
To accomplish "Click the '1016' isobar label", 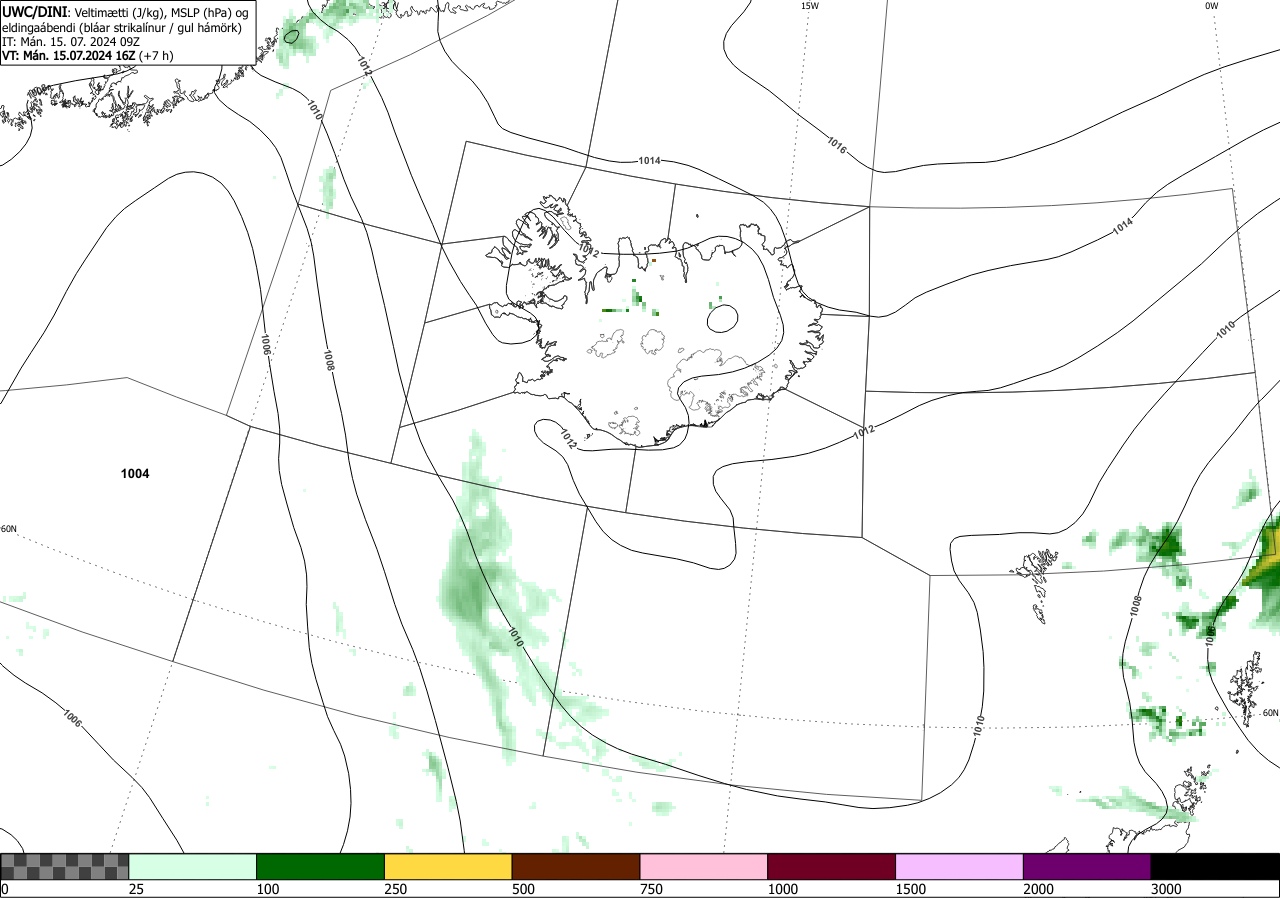I will 837,144.
